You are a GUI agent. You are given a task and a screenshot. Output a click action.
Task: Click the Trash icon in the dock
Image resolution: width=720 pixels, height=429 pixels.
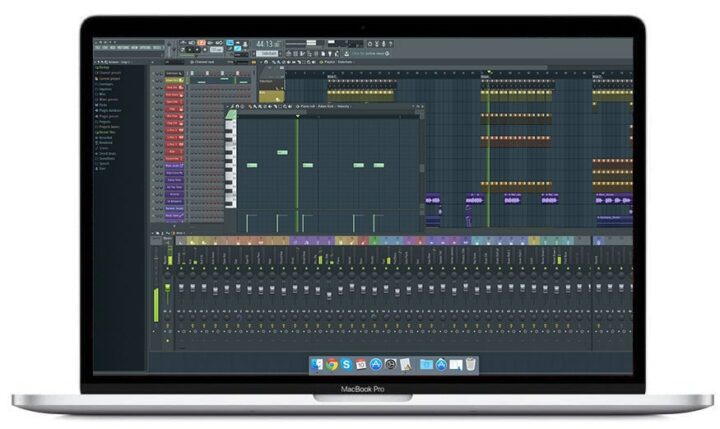point(470,365)
